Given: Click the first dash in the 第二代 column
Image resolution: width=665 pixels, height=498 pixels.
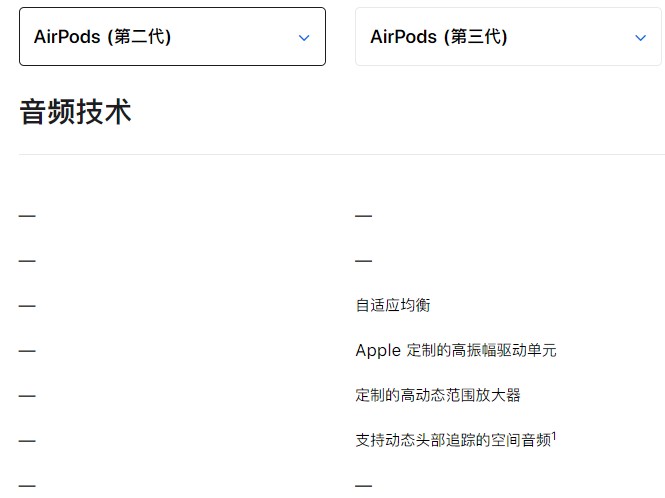Looking at the screenshot, I should [x=27, y=216].
